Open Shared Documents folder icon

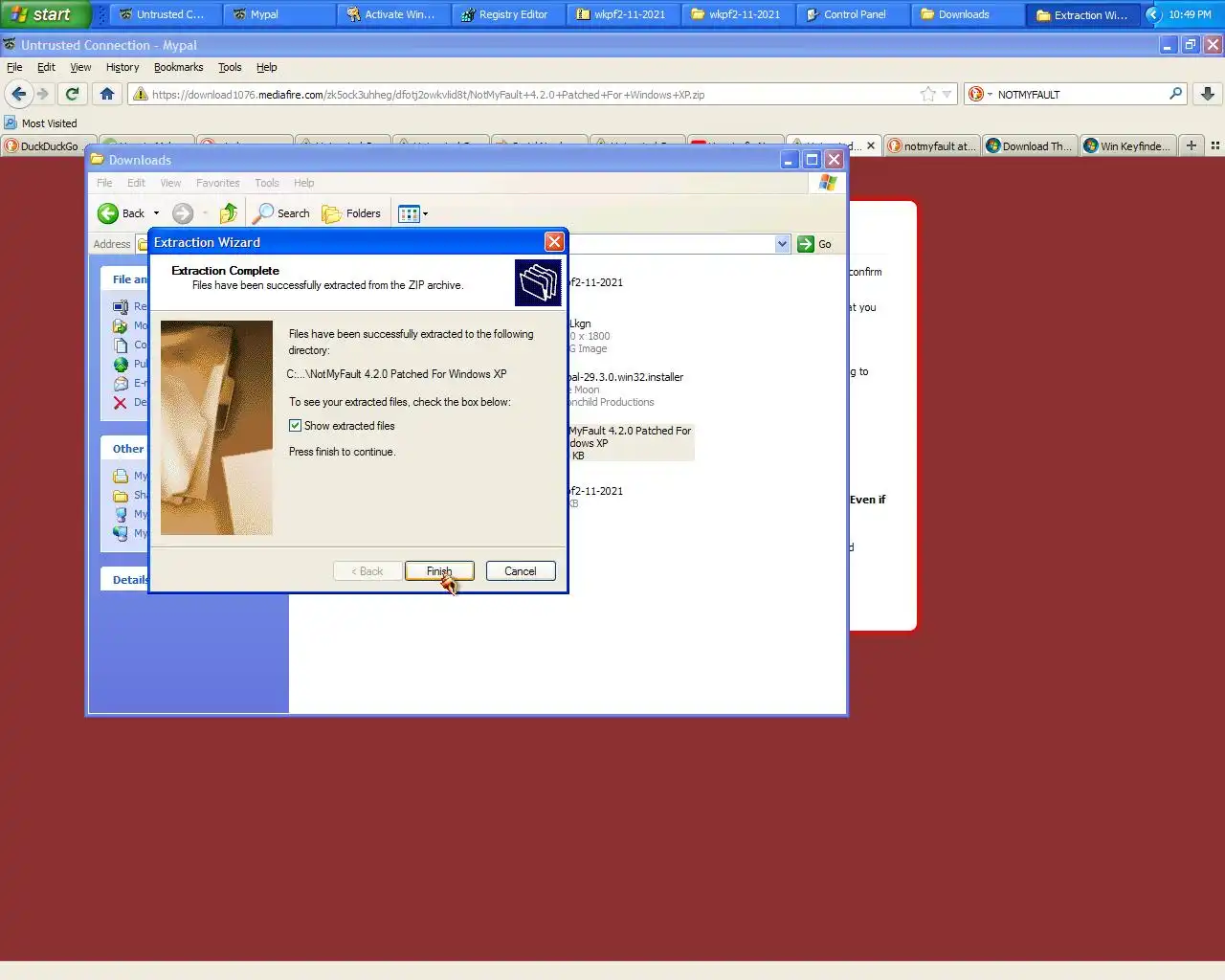[x=121, y=496]
